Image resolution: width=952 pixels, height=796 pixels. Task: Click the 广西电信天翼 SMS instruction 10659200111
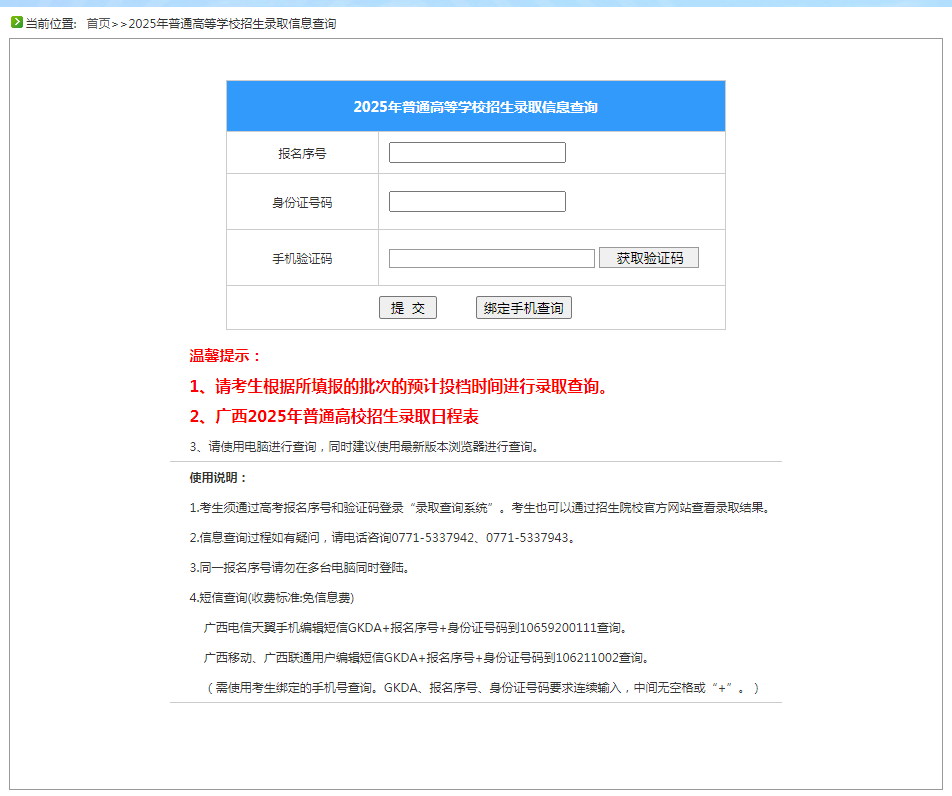click(416, 628)
